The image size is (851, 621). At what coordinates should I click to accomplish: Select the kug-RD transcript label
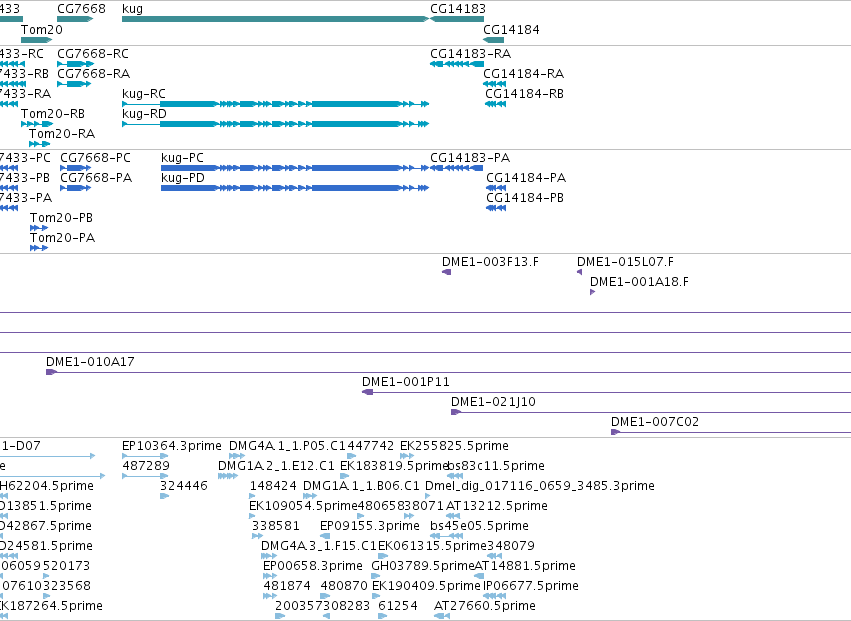click(144, 113)
